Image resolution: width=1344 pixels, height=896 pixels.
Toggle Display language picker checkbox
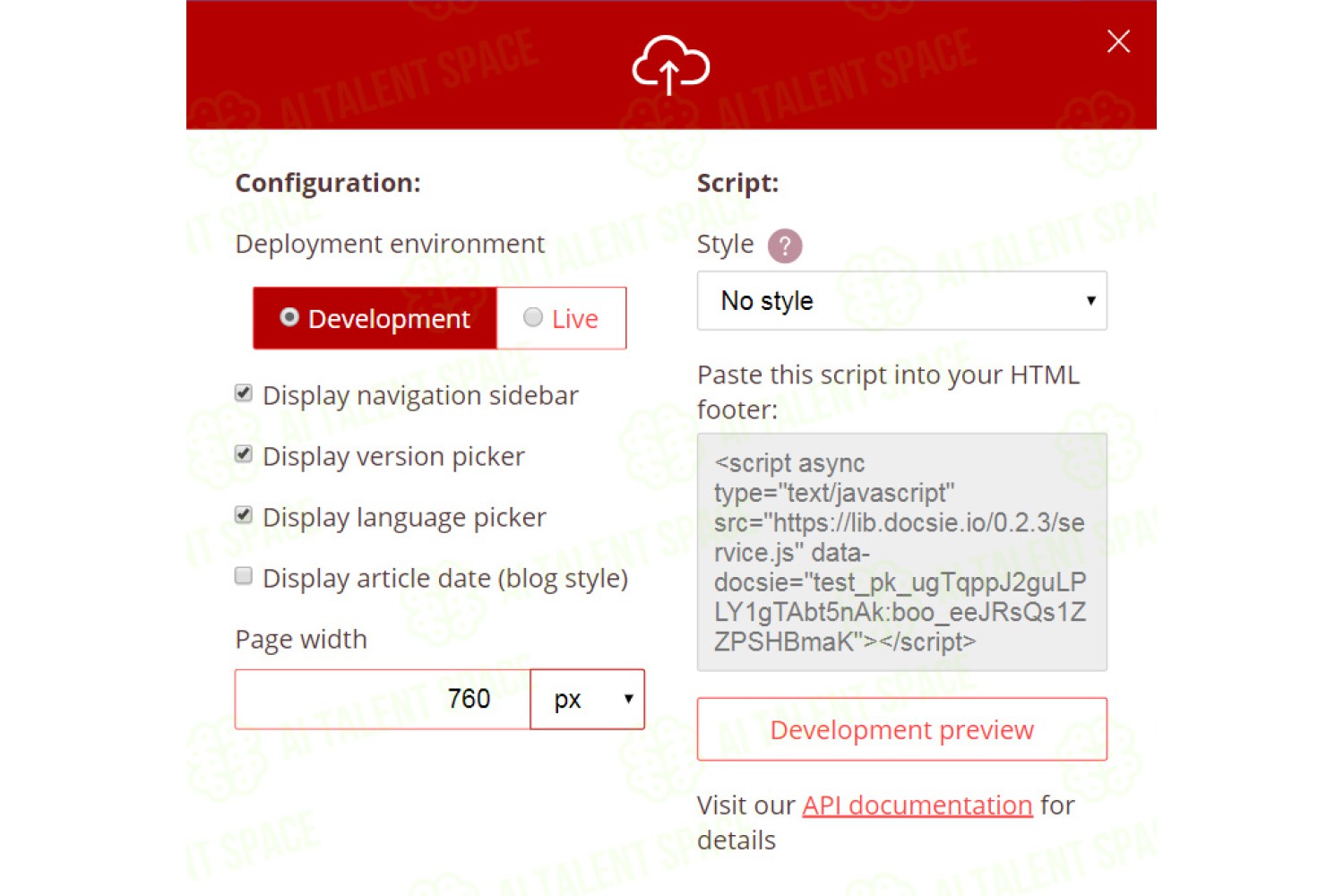(244, 515)
